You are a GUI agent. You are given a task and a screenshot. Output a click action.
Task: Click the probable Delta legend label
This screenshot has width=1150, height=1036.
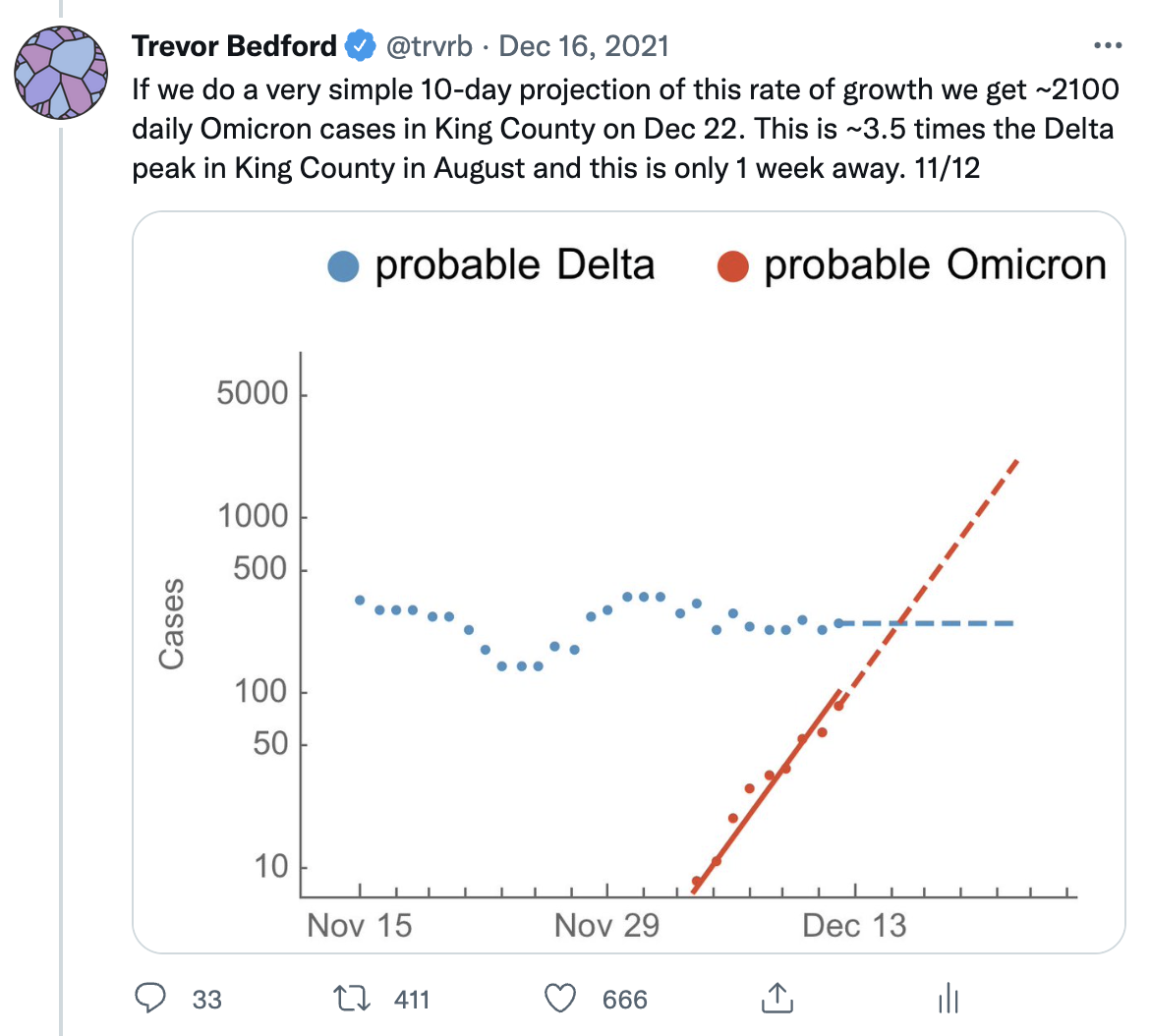514,265
